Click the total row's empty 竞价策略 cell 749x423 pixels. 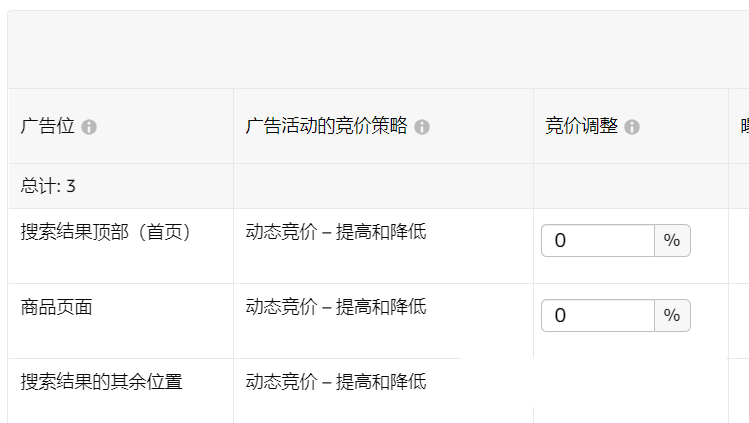click(383, 186)
